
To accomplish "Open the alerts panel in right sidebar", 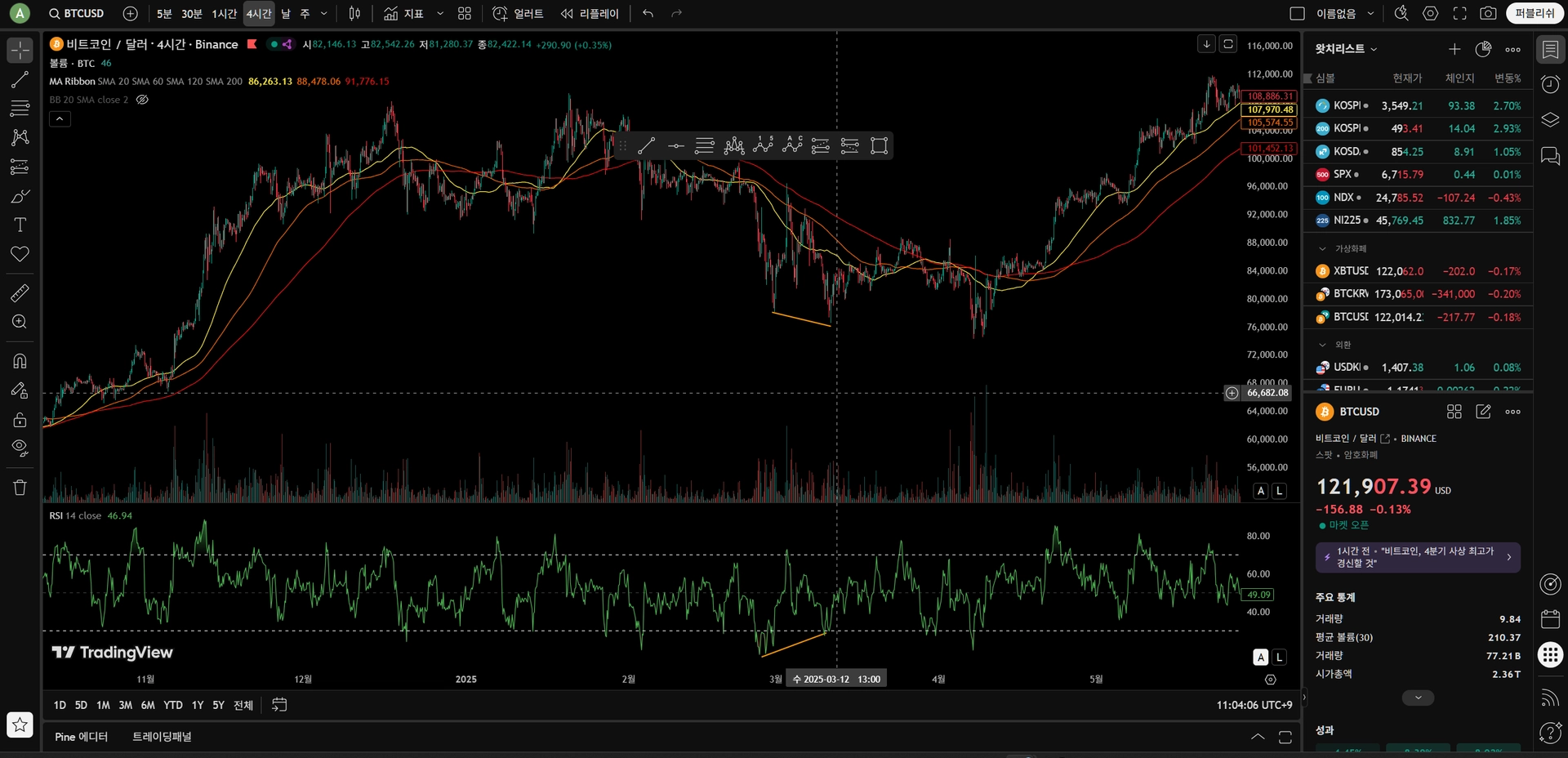I will tap(1550, 84).
